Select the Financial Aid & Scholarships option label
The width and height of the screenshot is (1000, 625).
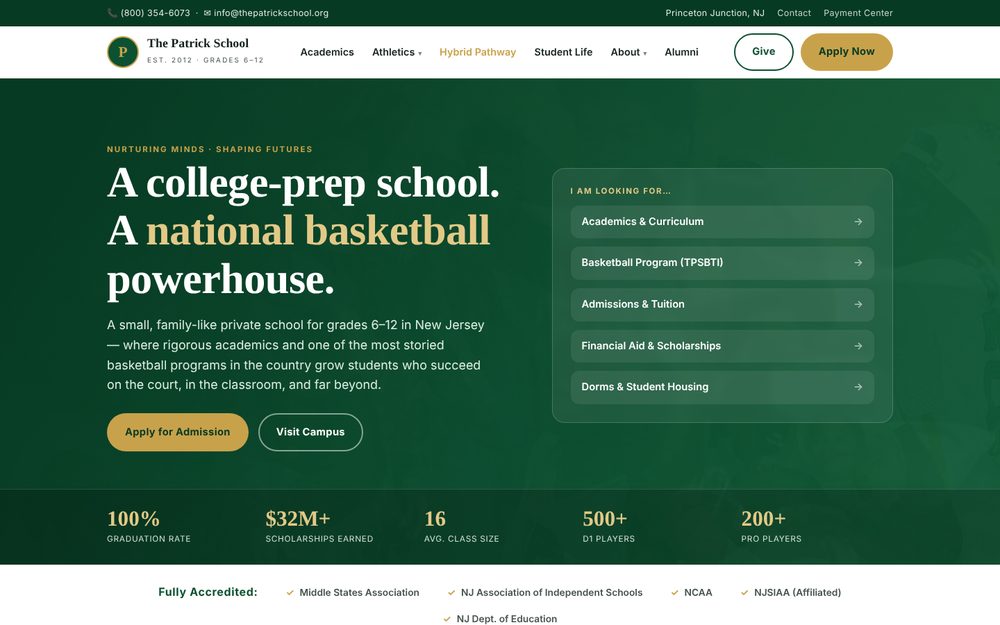[x=651, y=346]
